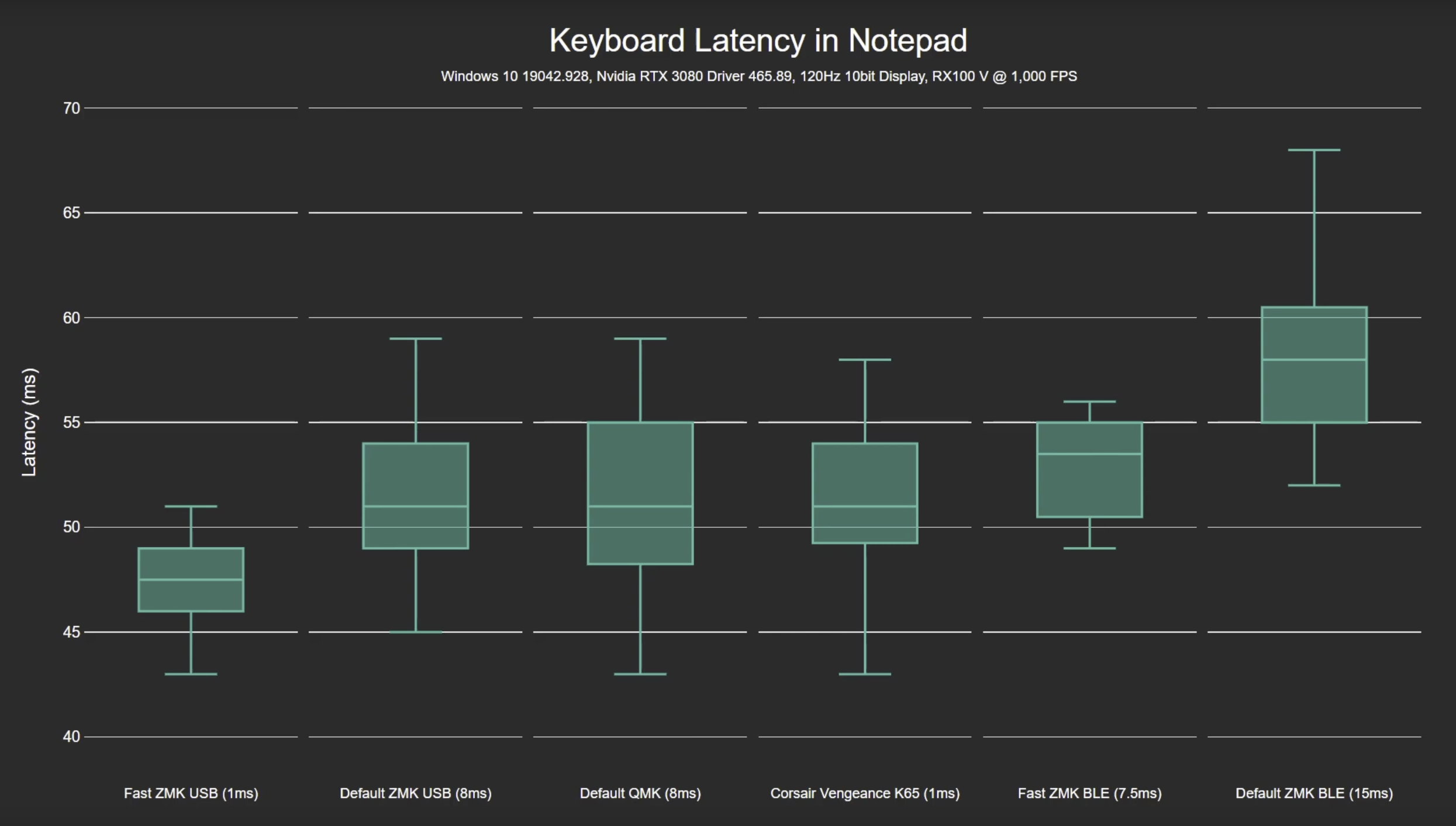This screenshot has height=826, width=1456.
Task: Click the Default ZMK USB (8ms) label
Action: (416, 793)
